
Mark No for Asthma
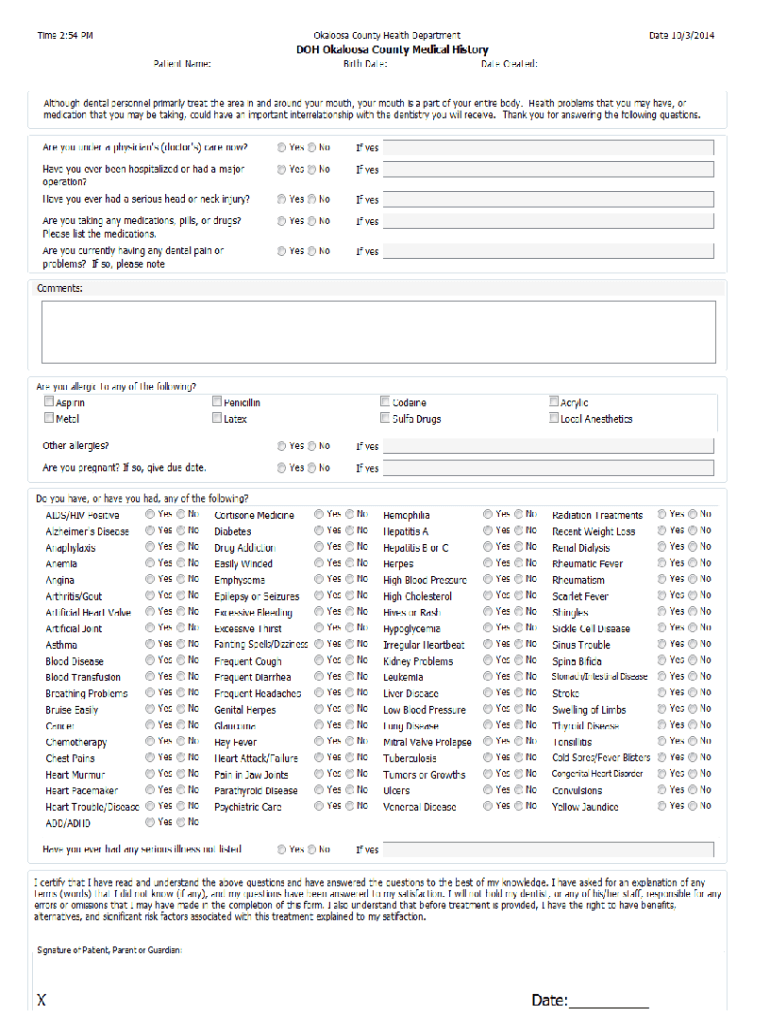pos(181,645)
